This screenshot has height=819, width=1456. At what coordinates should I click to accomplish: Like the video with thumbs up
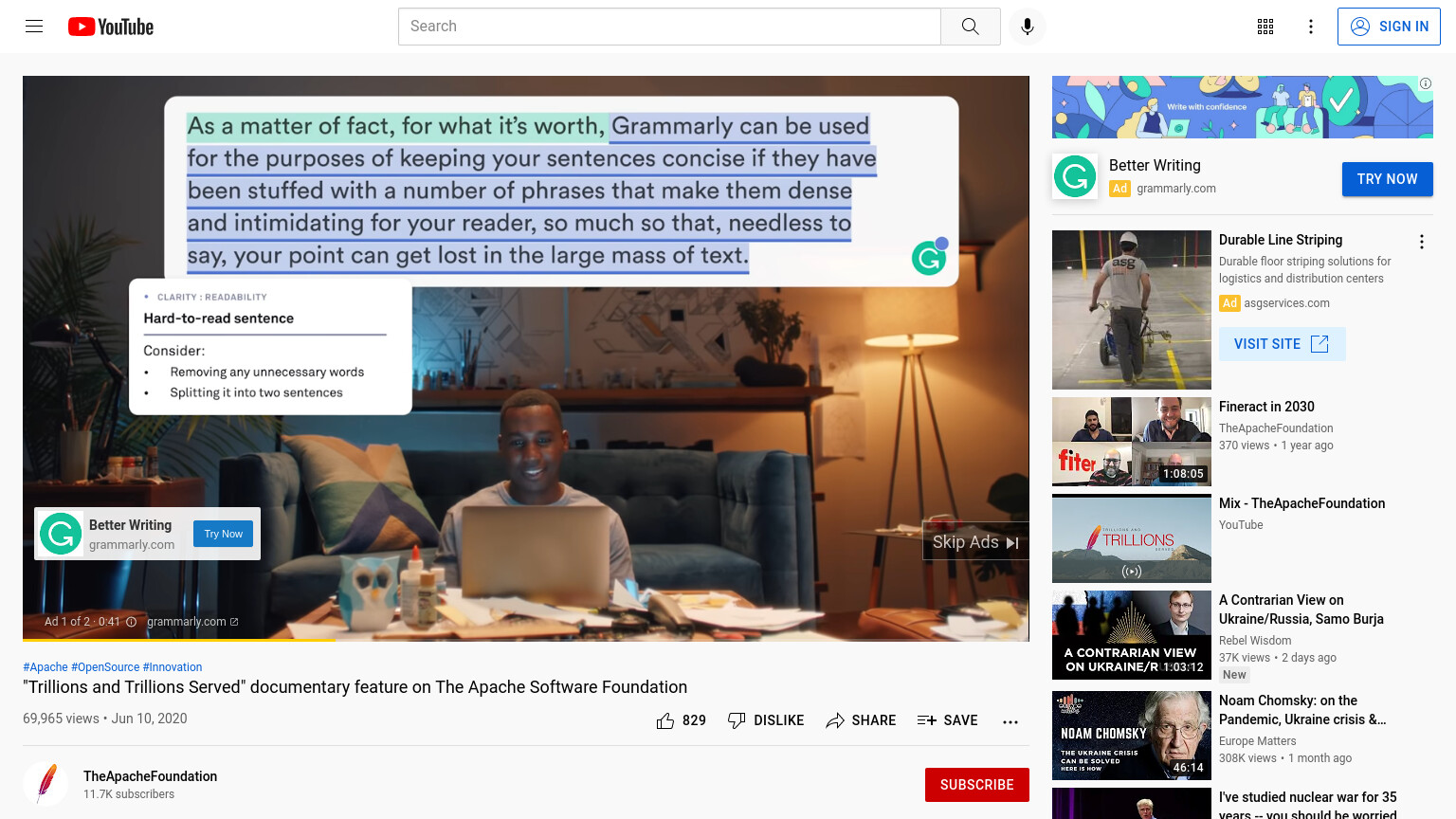(682, 720)
